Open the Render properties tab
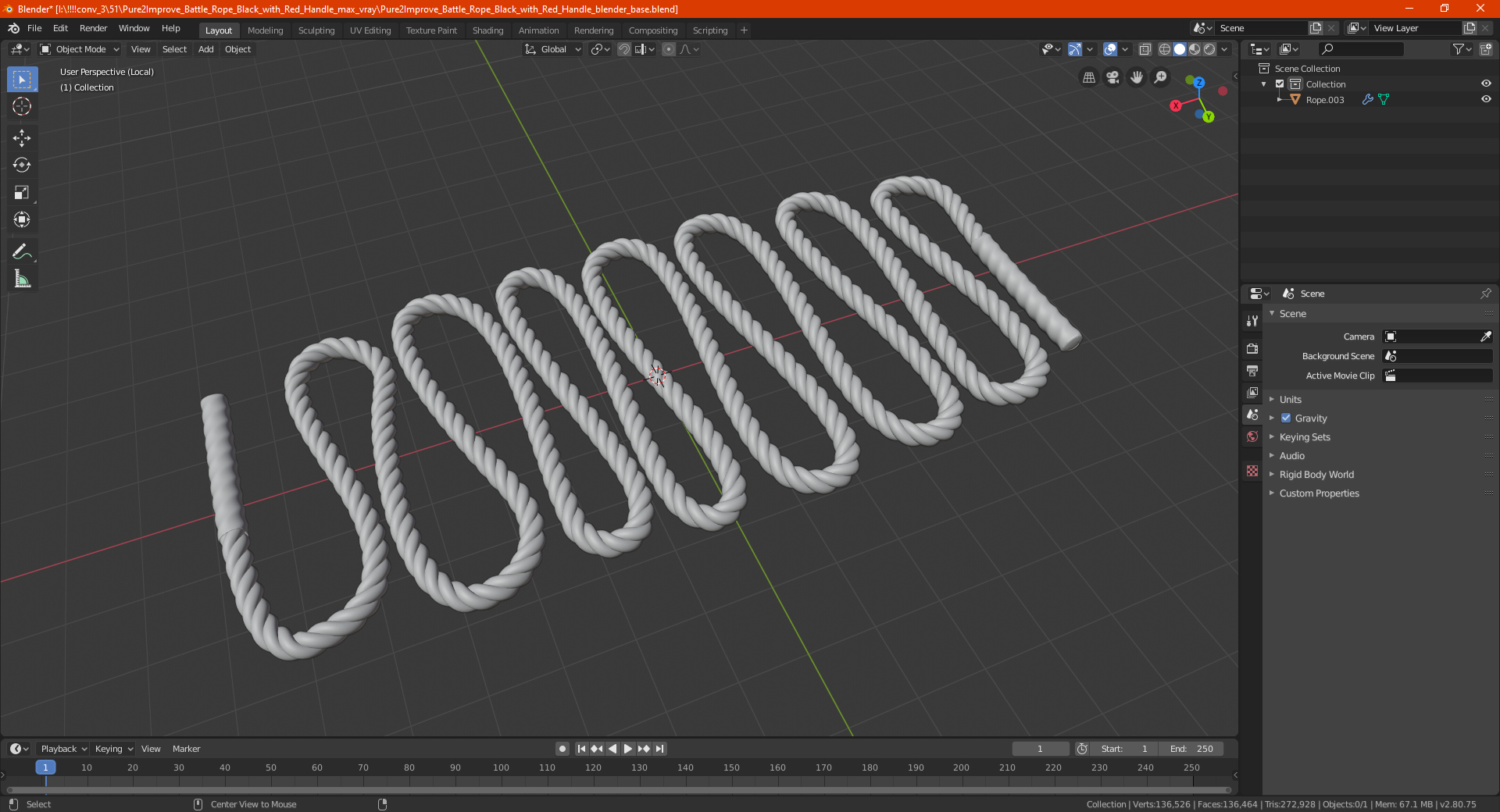 tap(1252, 348)
